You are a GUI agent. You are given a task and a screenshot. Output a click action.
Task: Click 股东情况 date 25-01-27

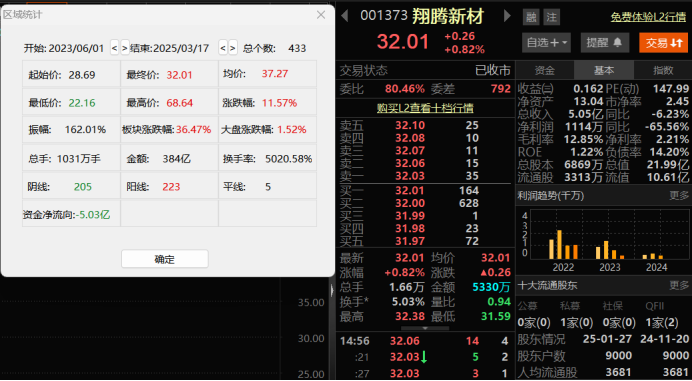point(607,340)
